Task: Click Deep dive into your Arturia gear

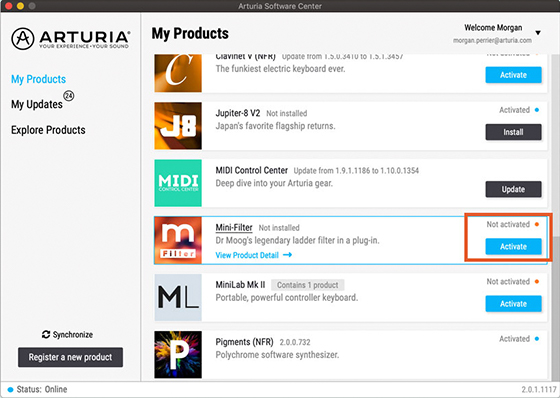Action: pos(274,183)
